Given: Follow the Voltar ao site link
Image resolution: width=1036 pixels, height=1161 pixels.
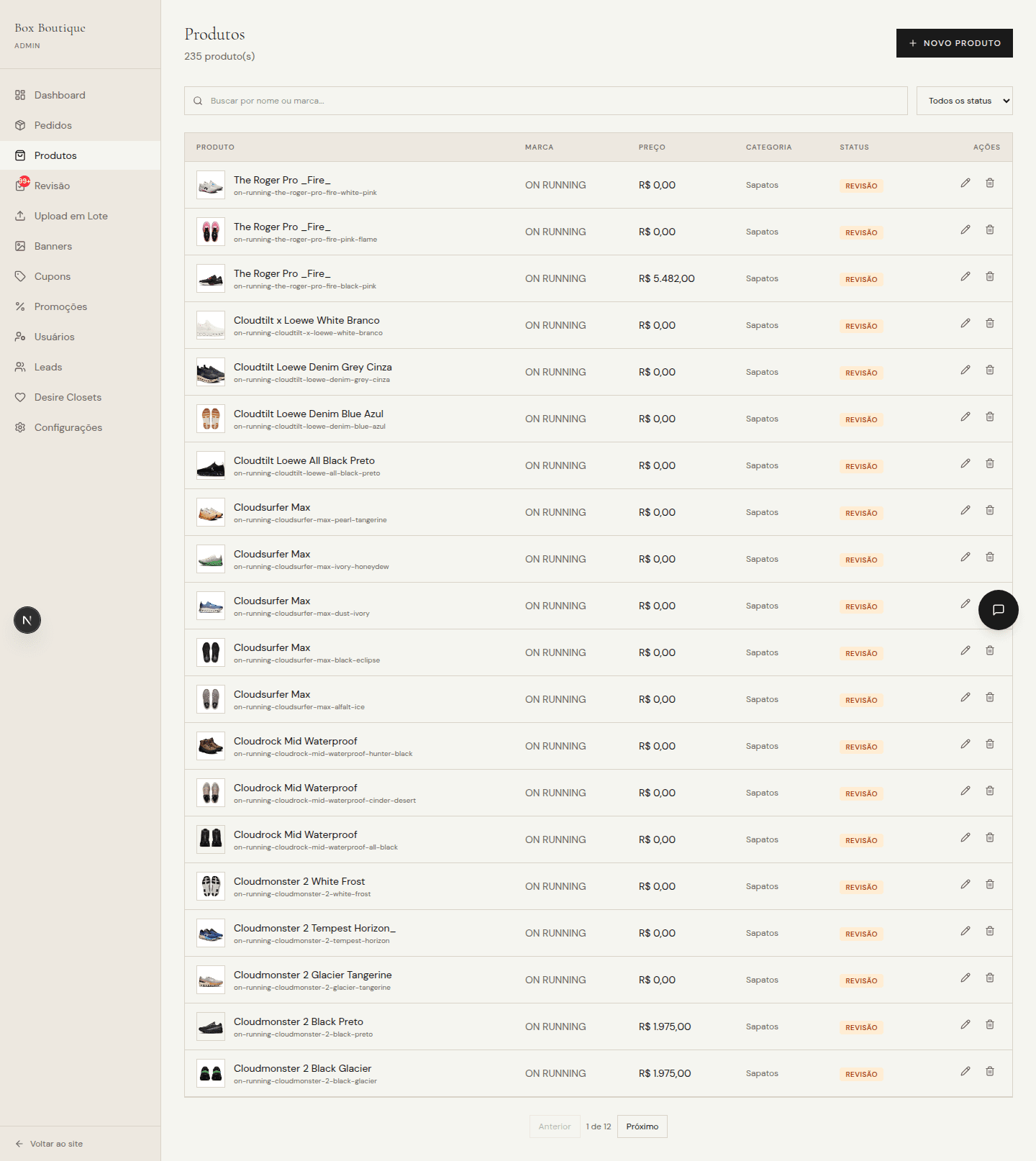Looking at the screenshot, I should pos(49,1144).
